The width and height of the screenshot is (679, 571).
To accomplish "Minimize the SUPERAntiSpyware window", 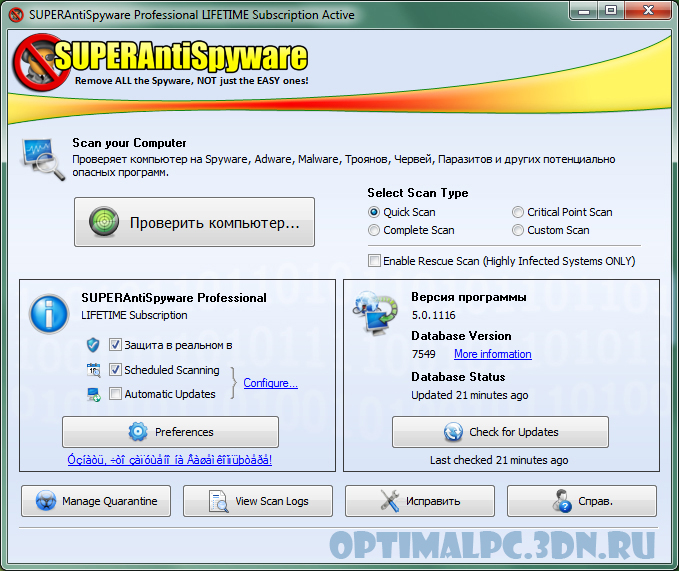I will (584, 11).
